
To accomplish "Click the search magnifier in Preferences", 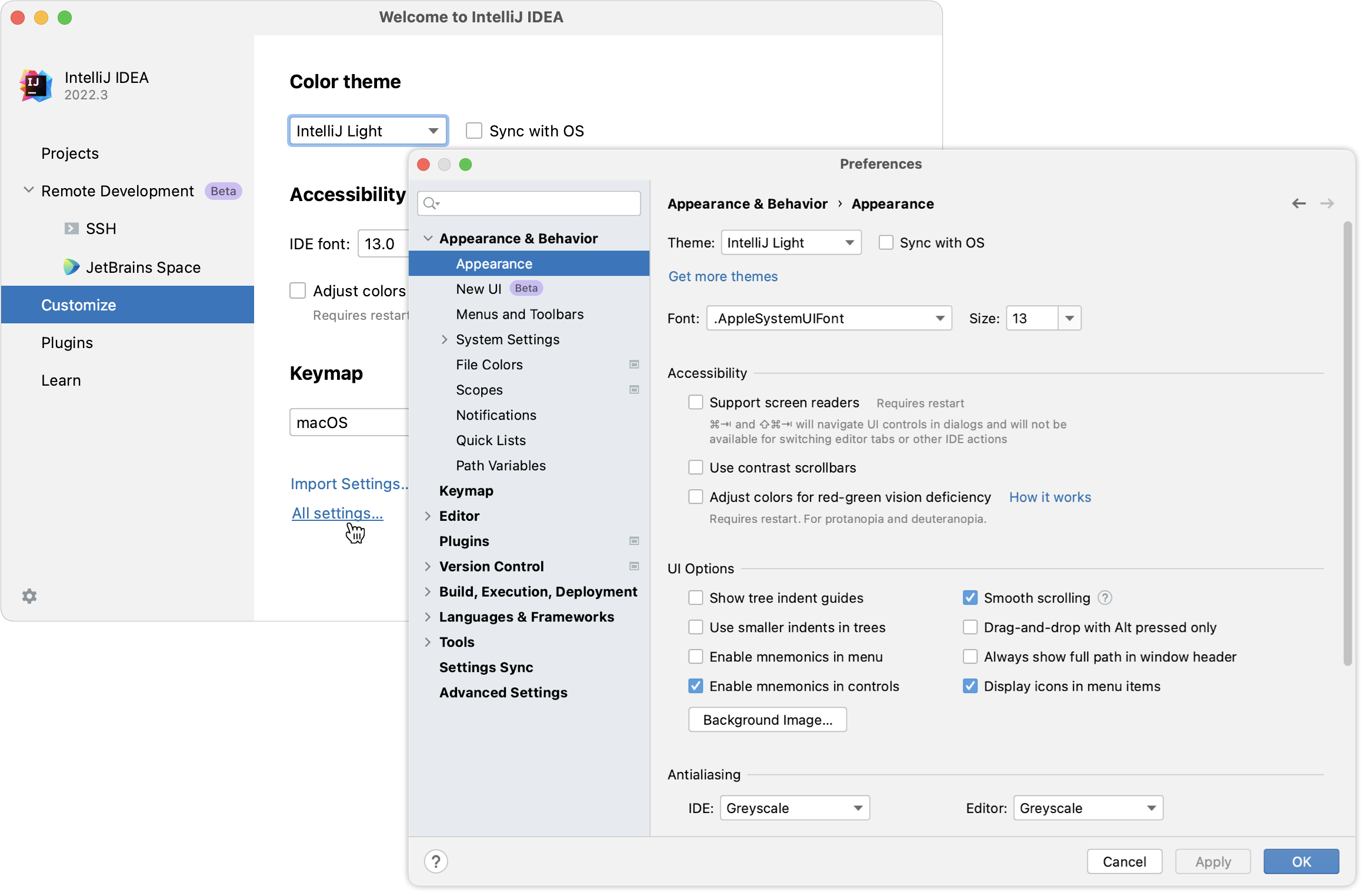I will tap(431, 203).
